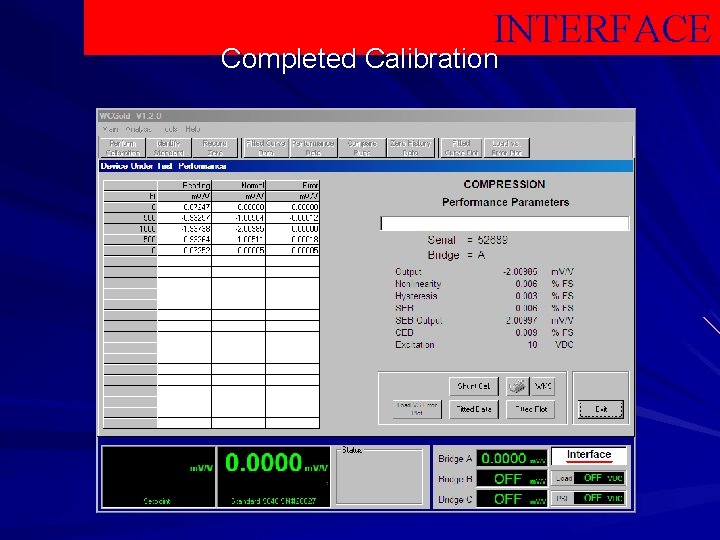This screenshot has height=540, width=720.
Task: Click the 1000 row label in table
Action: click(130, 229)
